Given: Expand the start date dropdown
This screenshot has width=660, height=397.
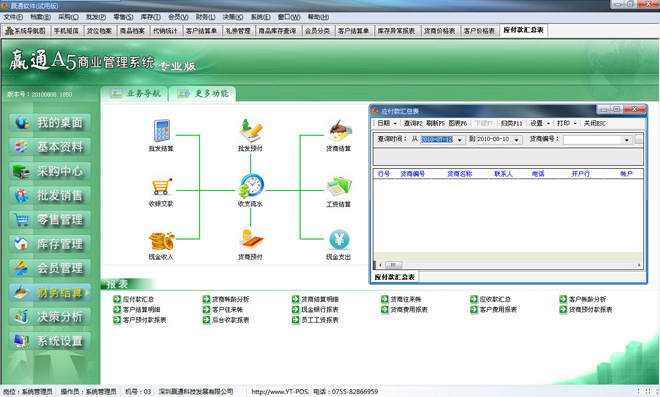Looking at the screenshot, I should 459,140.
